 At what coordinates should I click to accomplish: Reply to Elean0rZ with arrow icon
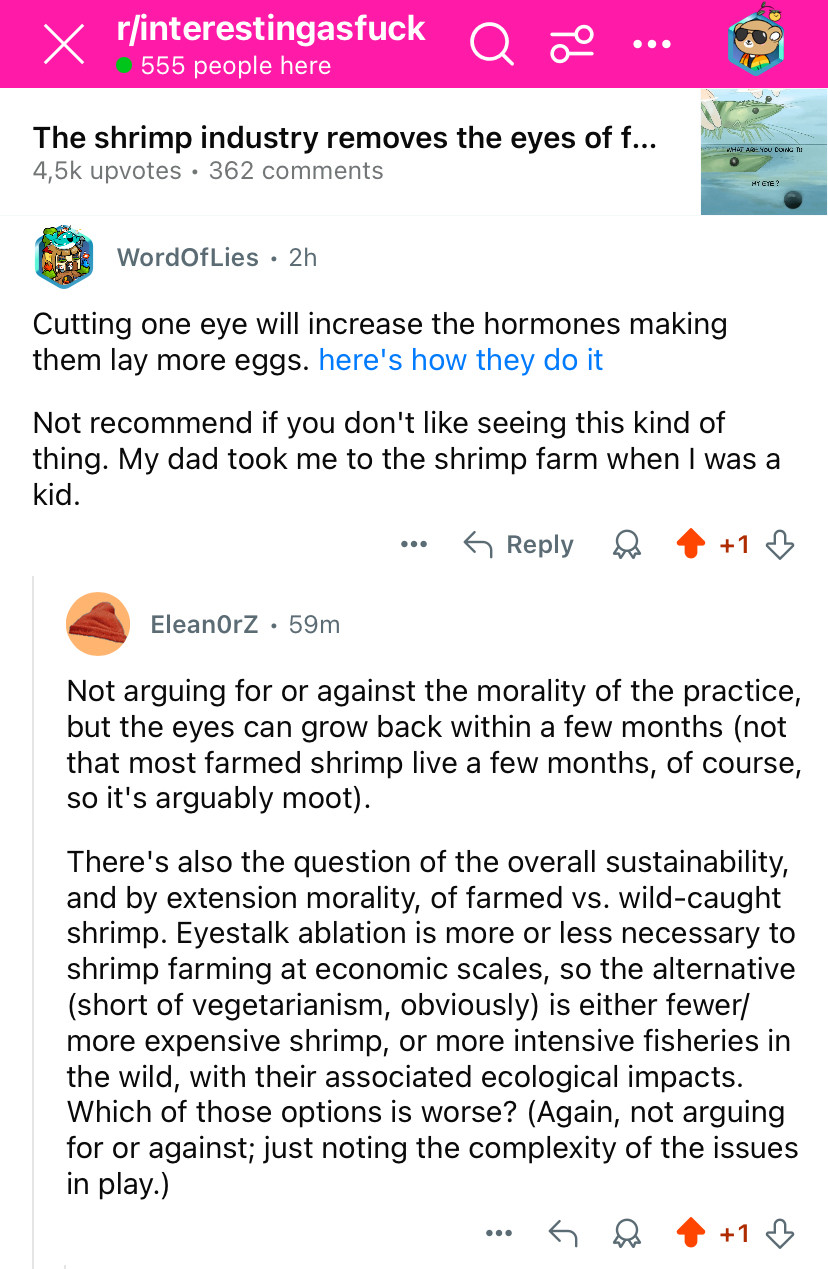563,1234
